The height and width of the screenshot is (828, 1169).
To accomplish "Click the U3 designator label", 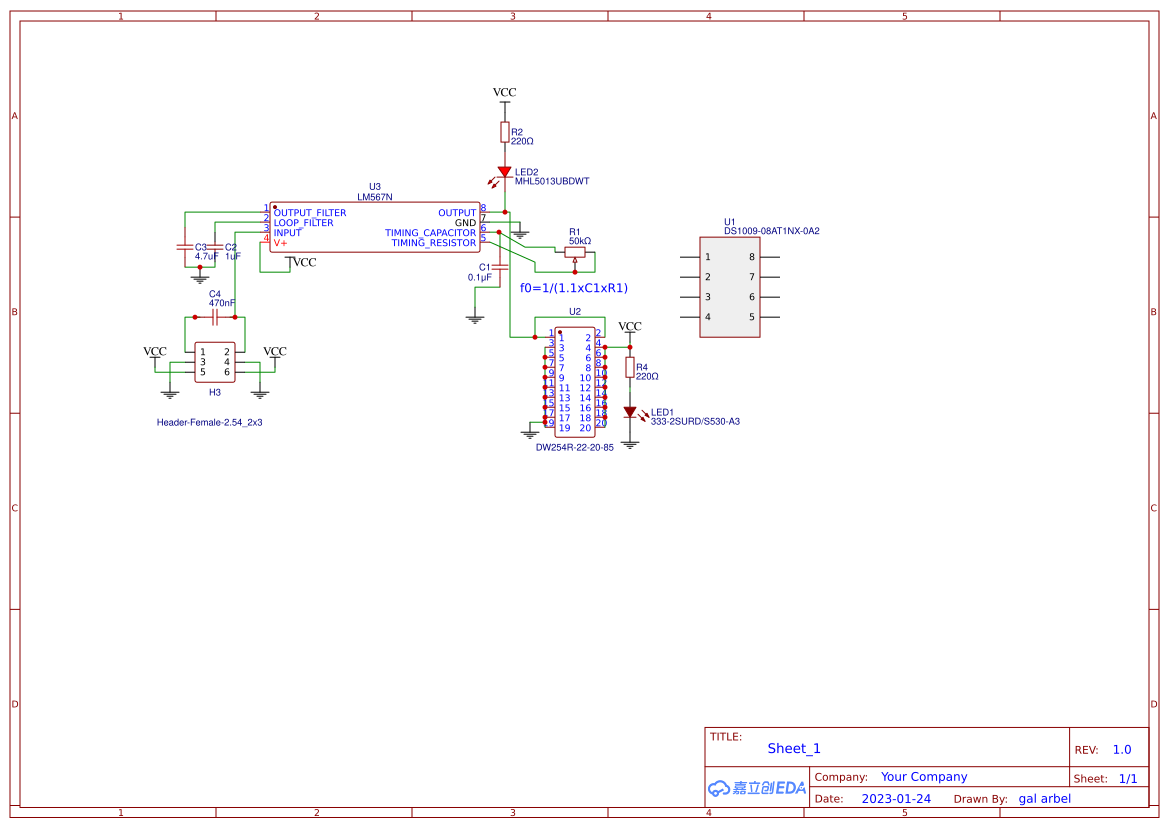I will 375,187.
